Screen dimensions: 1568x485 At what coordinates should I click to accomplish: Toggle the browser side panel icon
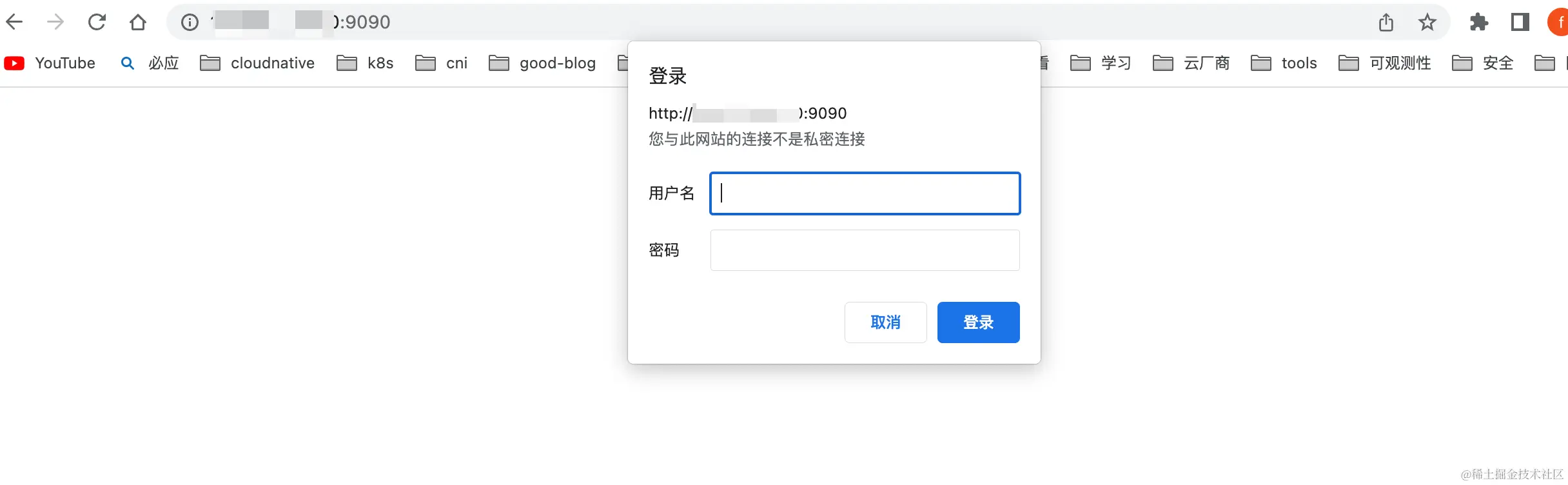[1520, 23]
